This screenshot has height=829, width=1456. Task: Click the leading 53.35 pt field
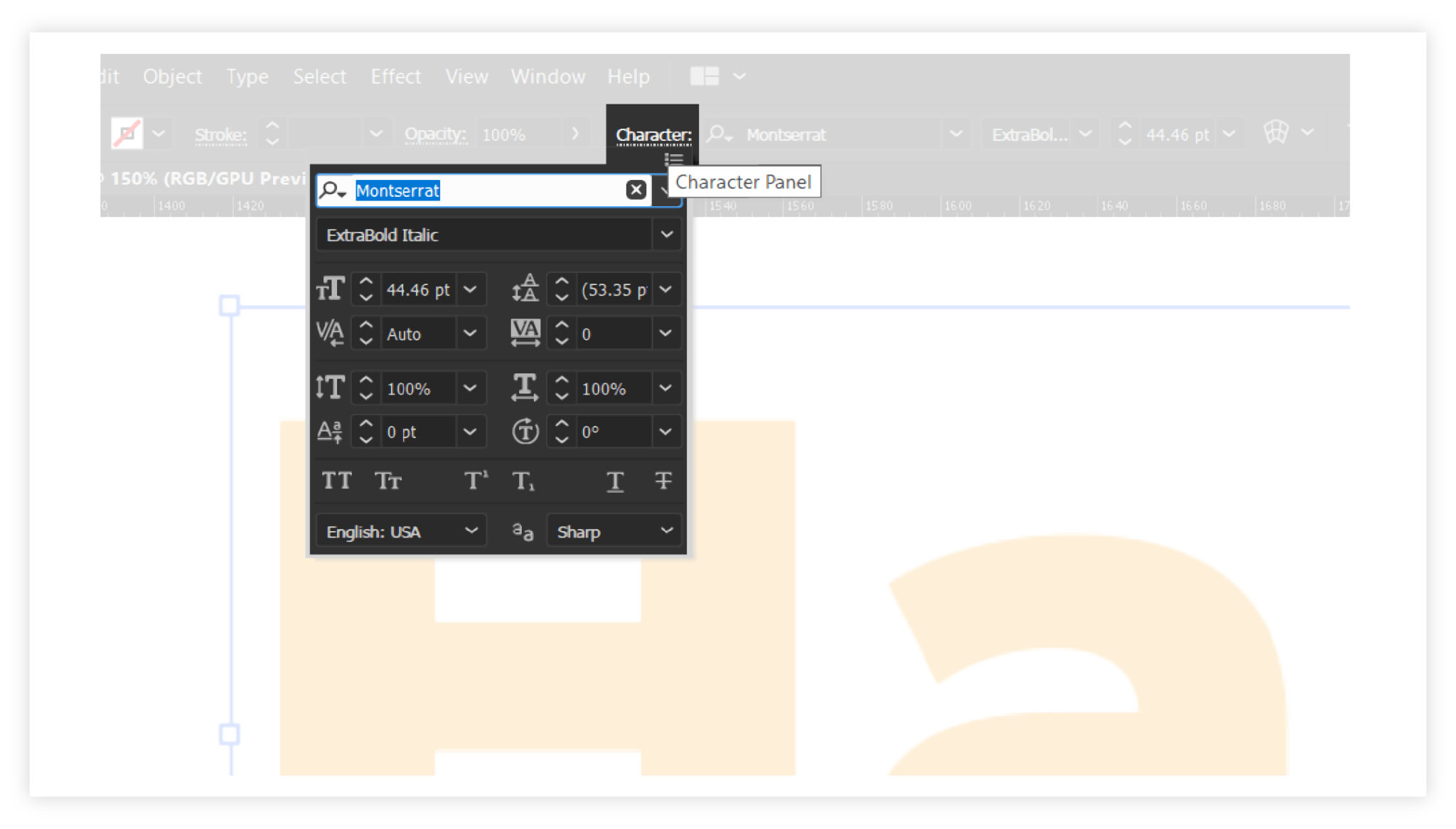point(614,290)
